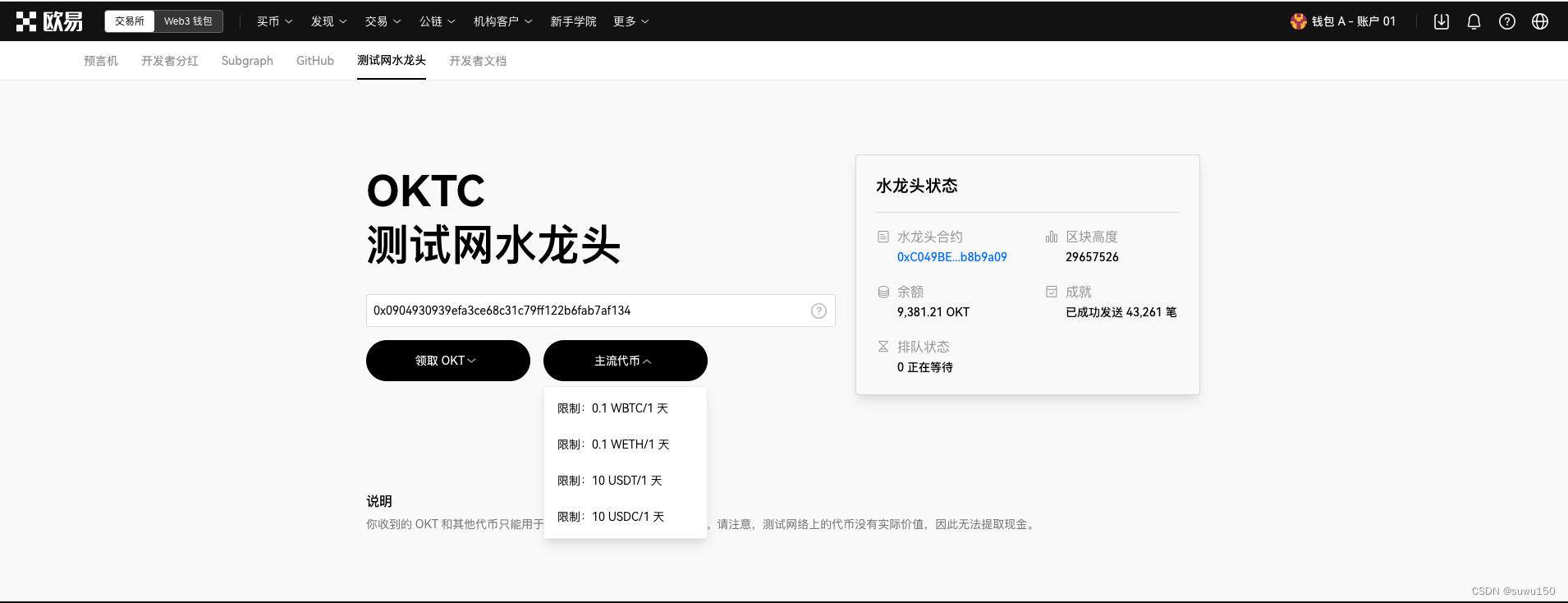Click the OKX logo in header

point(49,21)
